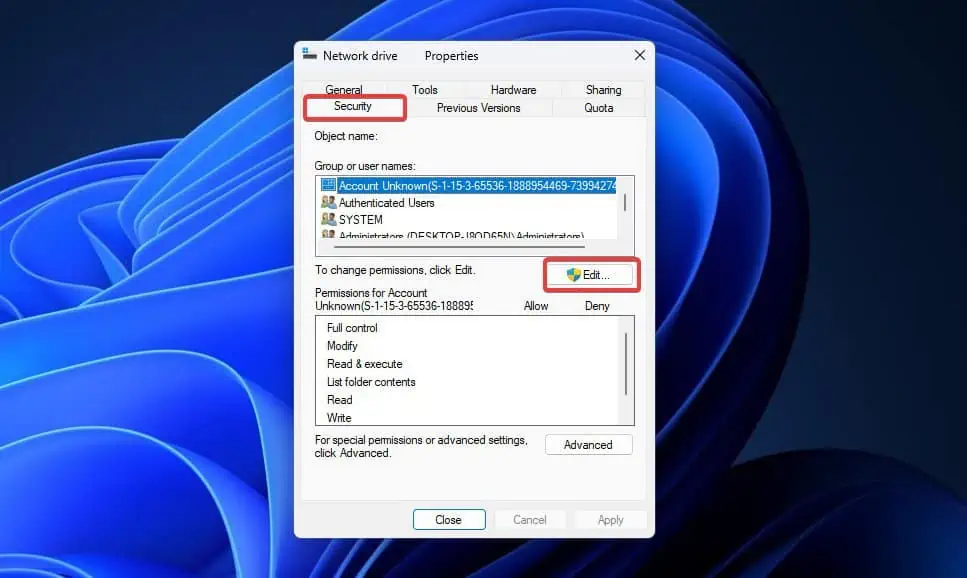Close the Properties dialog with X
This screenshot has width=967, height=578.
click(640, 56)
